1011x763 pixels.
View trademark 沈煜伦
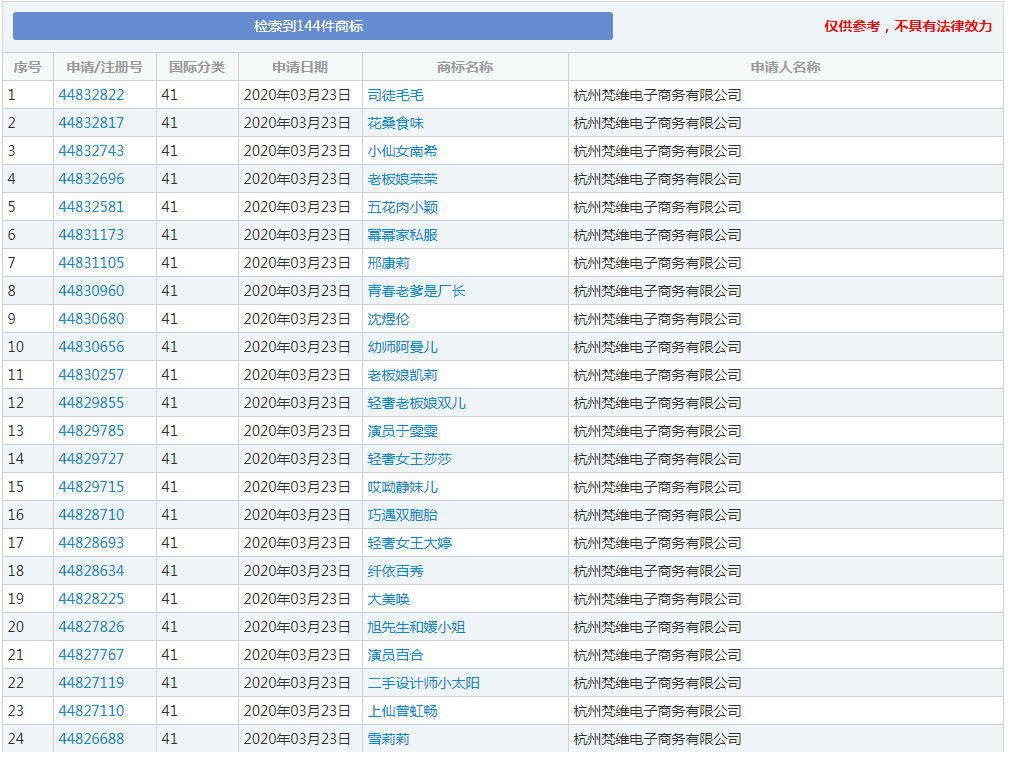pyautogui.click(x=388, y=319)
